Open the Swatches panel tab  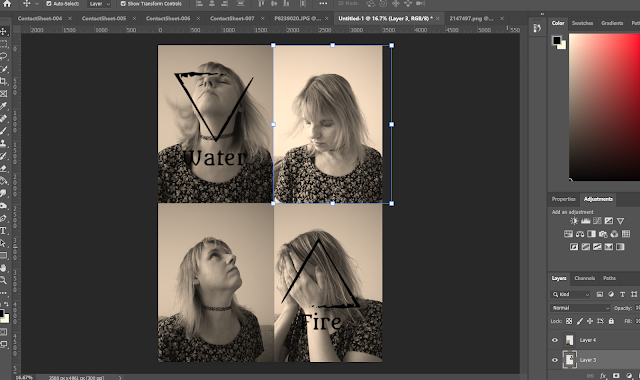[x=582, y=23]
